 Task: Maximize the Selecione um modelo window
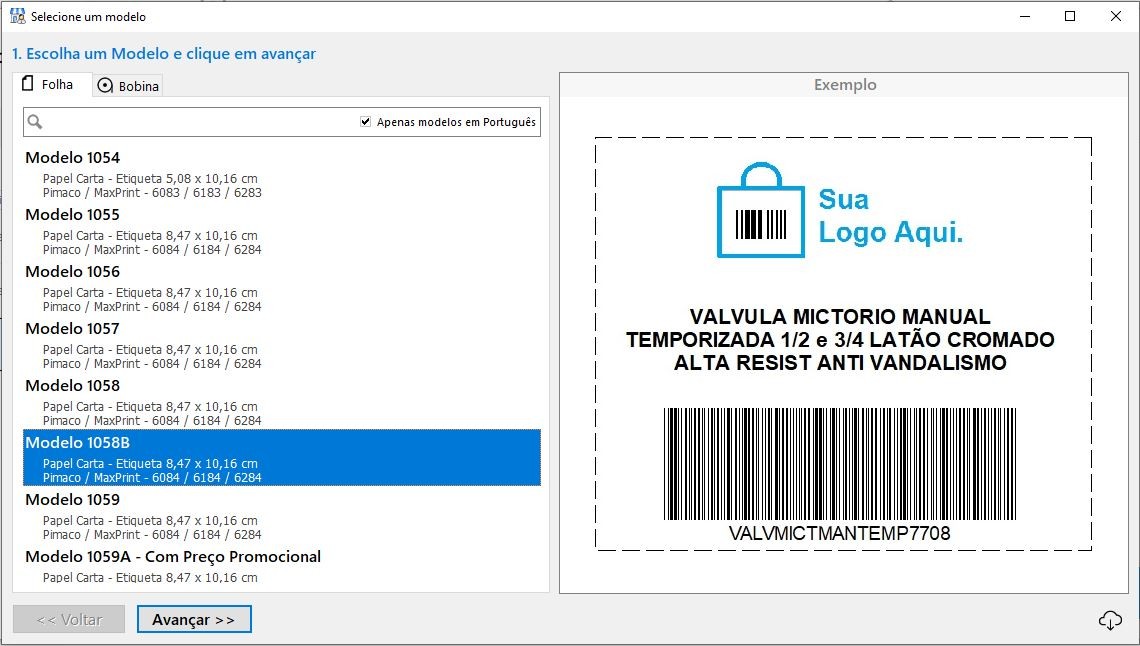pyautogui.click(x=1070, y=16)
